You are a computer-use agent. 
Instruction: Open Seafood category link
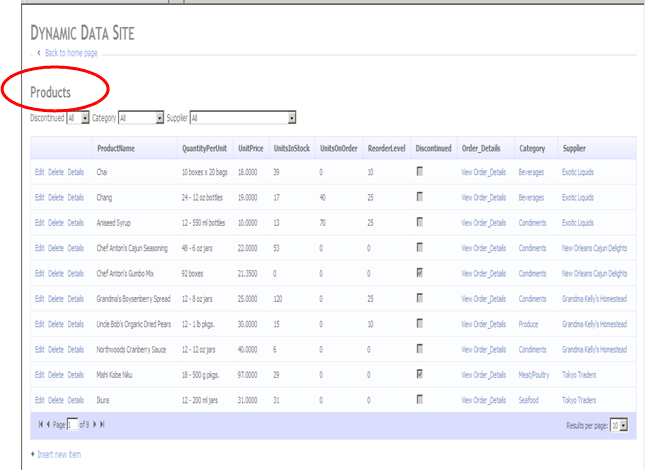(529, 400)
